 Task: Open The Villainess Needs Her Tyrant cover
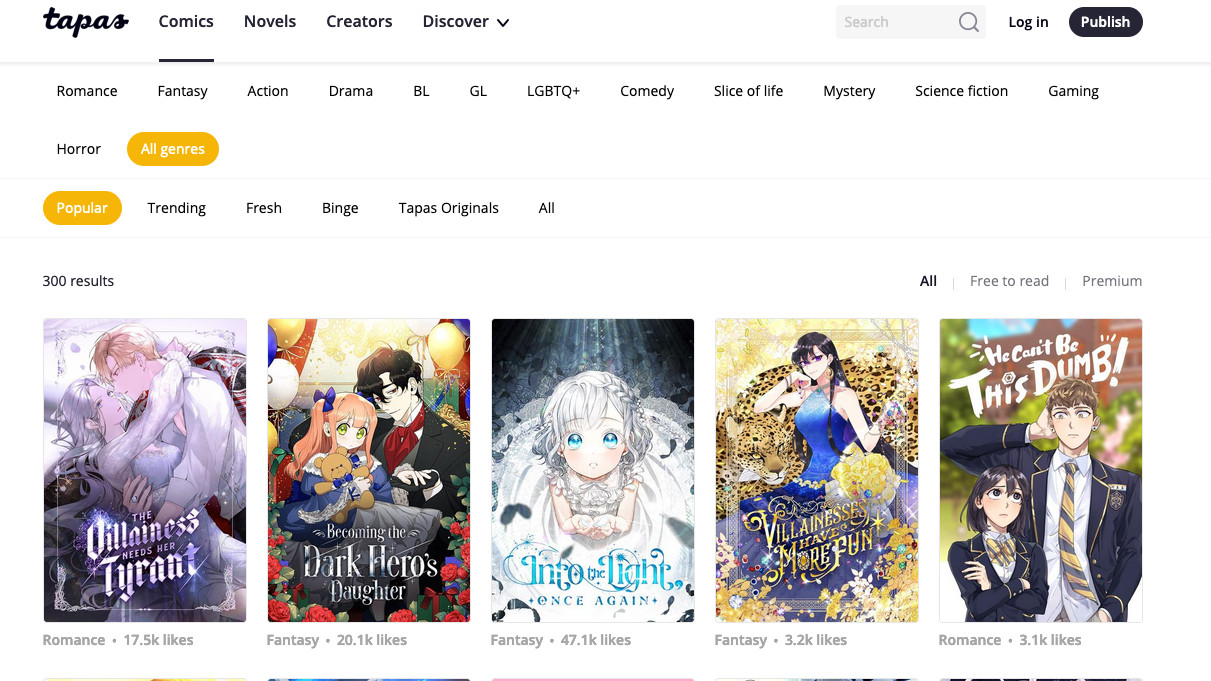(145, 470)
